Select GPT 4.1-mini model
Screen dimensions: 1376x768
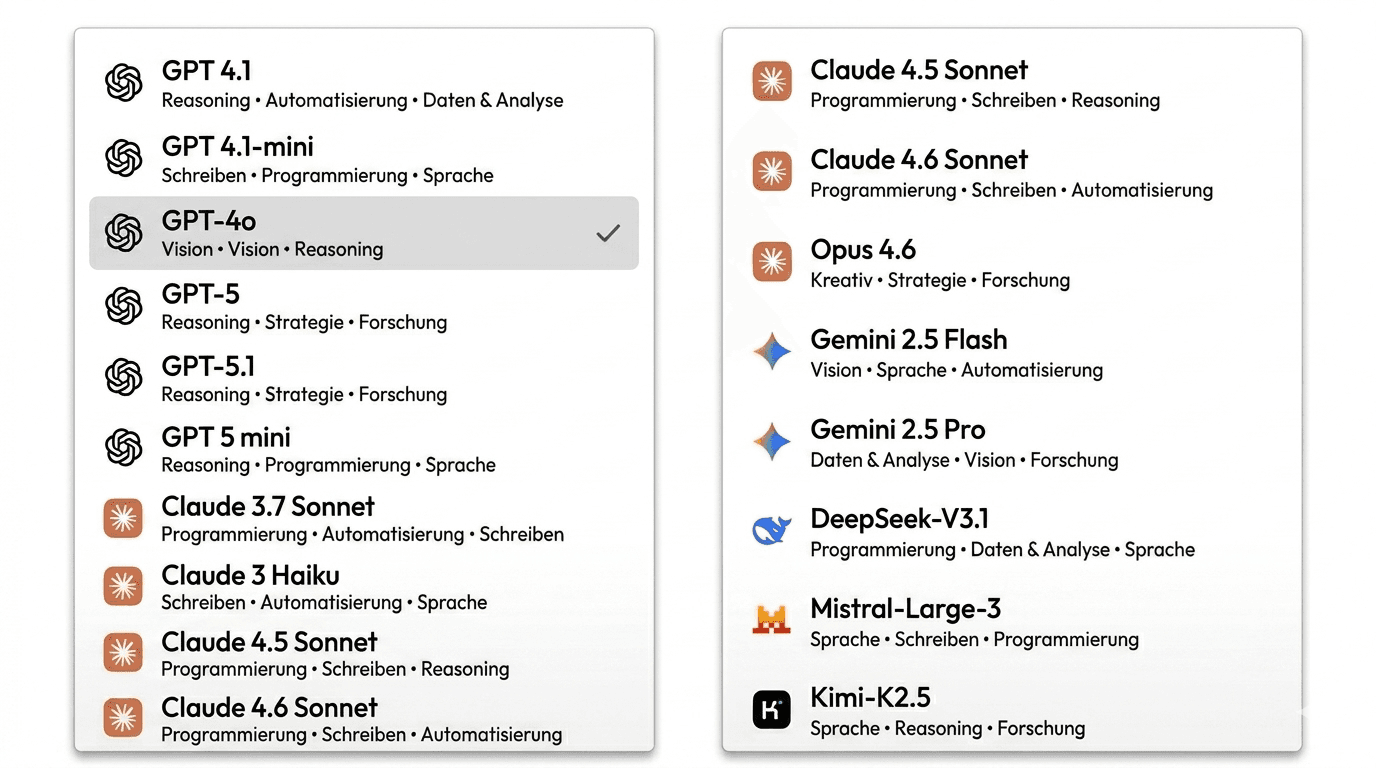coord(364,159)
